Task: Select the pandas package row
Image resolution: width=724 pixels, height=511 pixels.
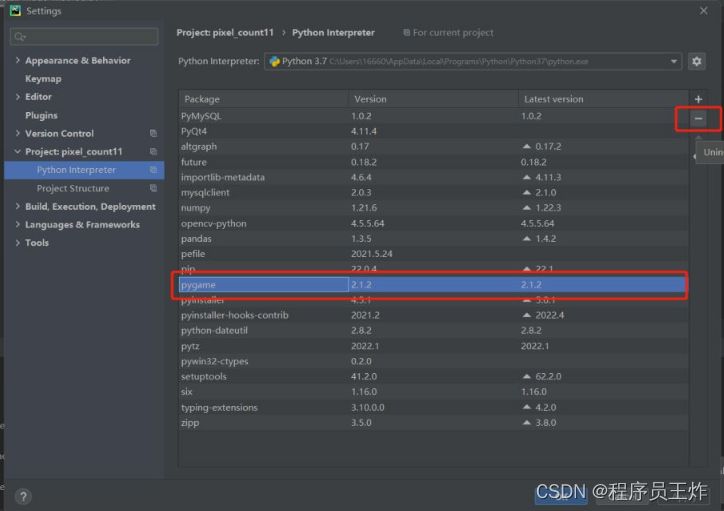Action: (x=433, y=239)
